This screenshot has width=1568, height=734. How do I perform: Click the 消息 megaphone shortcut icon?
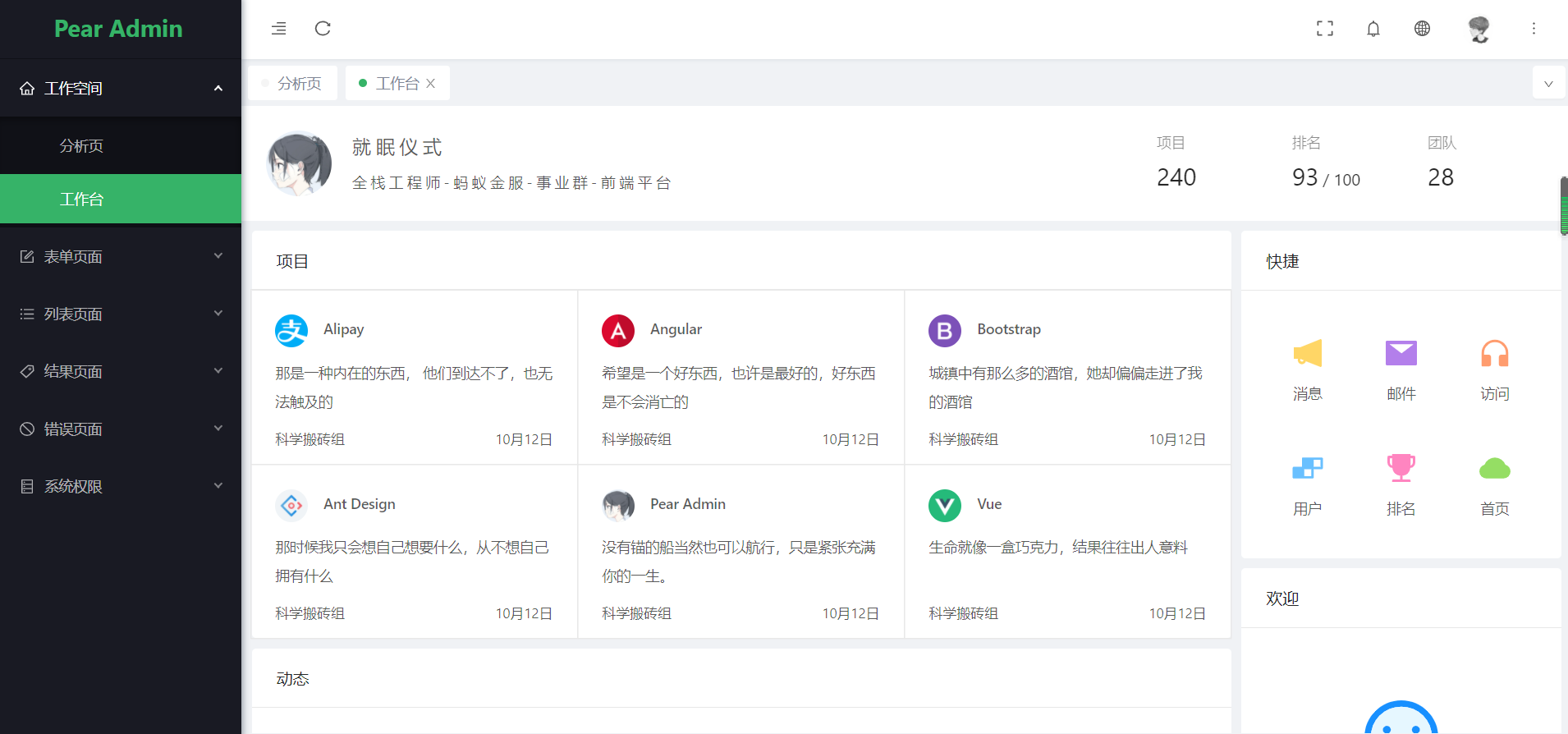pos(1308,354)
